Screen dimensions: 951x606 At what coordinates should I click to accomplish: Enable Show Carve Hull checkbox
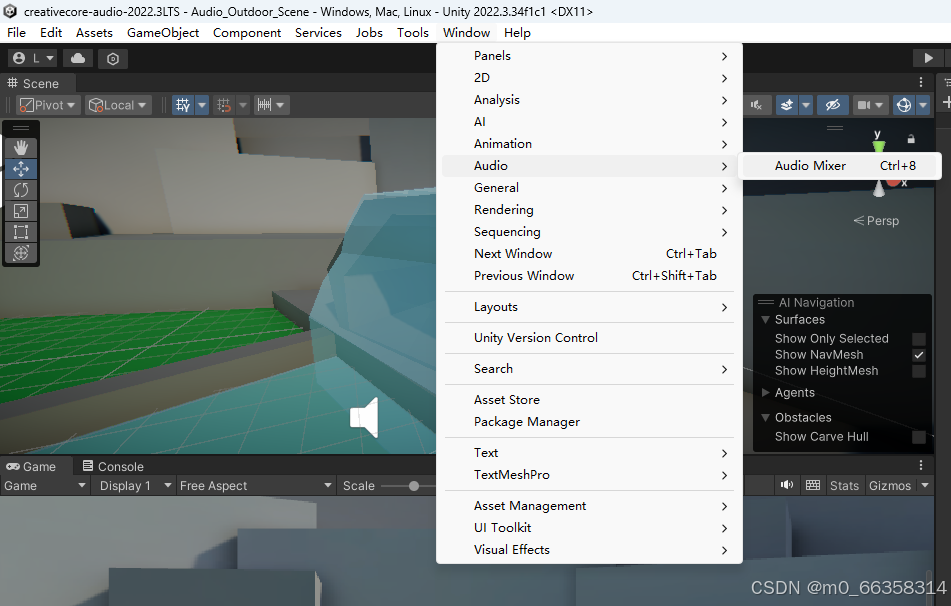[x=919, y=437]
